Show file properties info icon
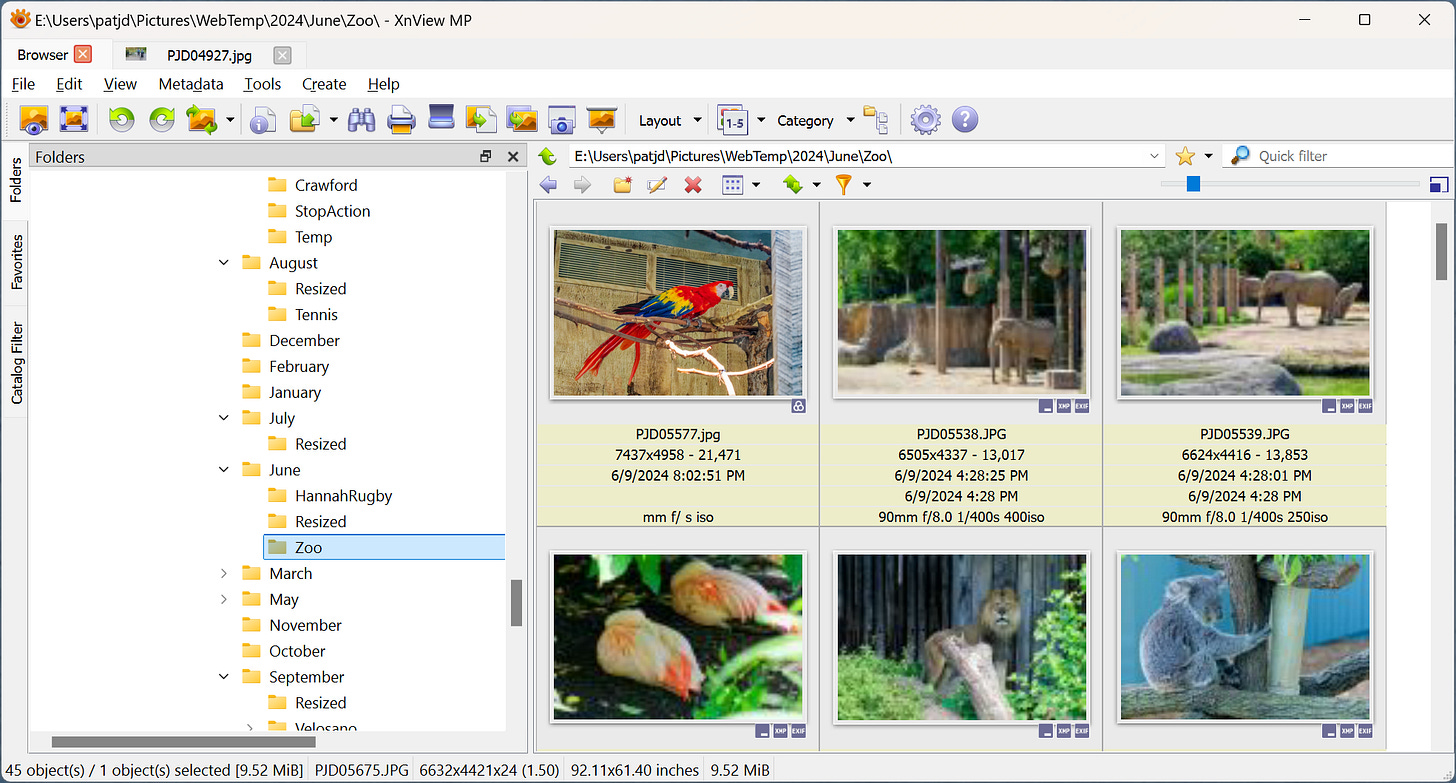Viewport: 1456px width, 783px height. coord(263,121)
